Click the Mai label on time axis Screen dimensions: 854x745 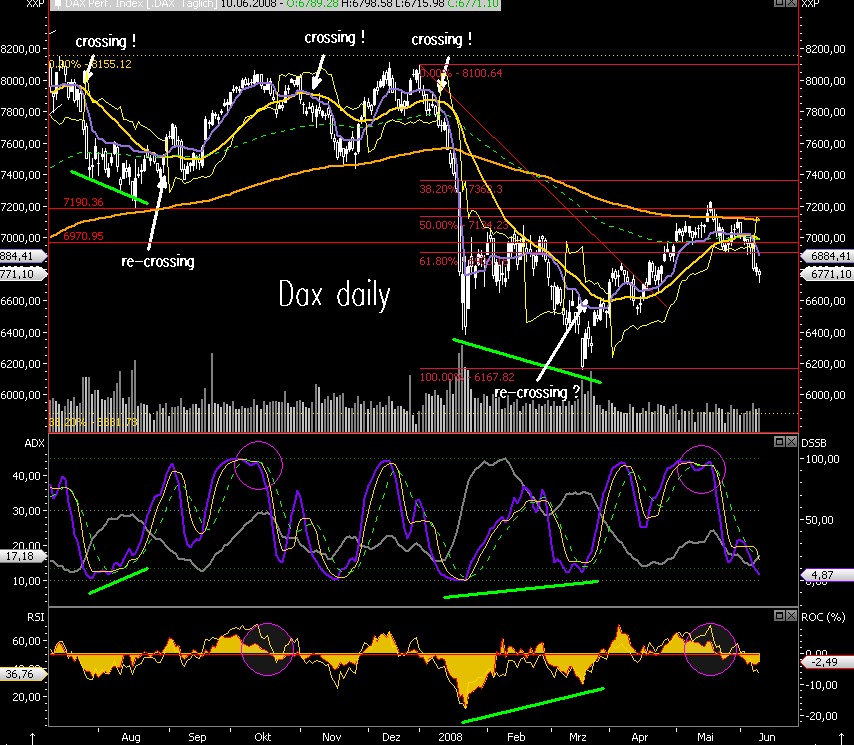(x=705, y=737)
